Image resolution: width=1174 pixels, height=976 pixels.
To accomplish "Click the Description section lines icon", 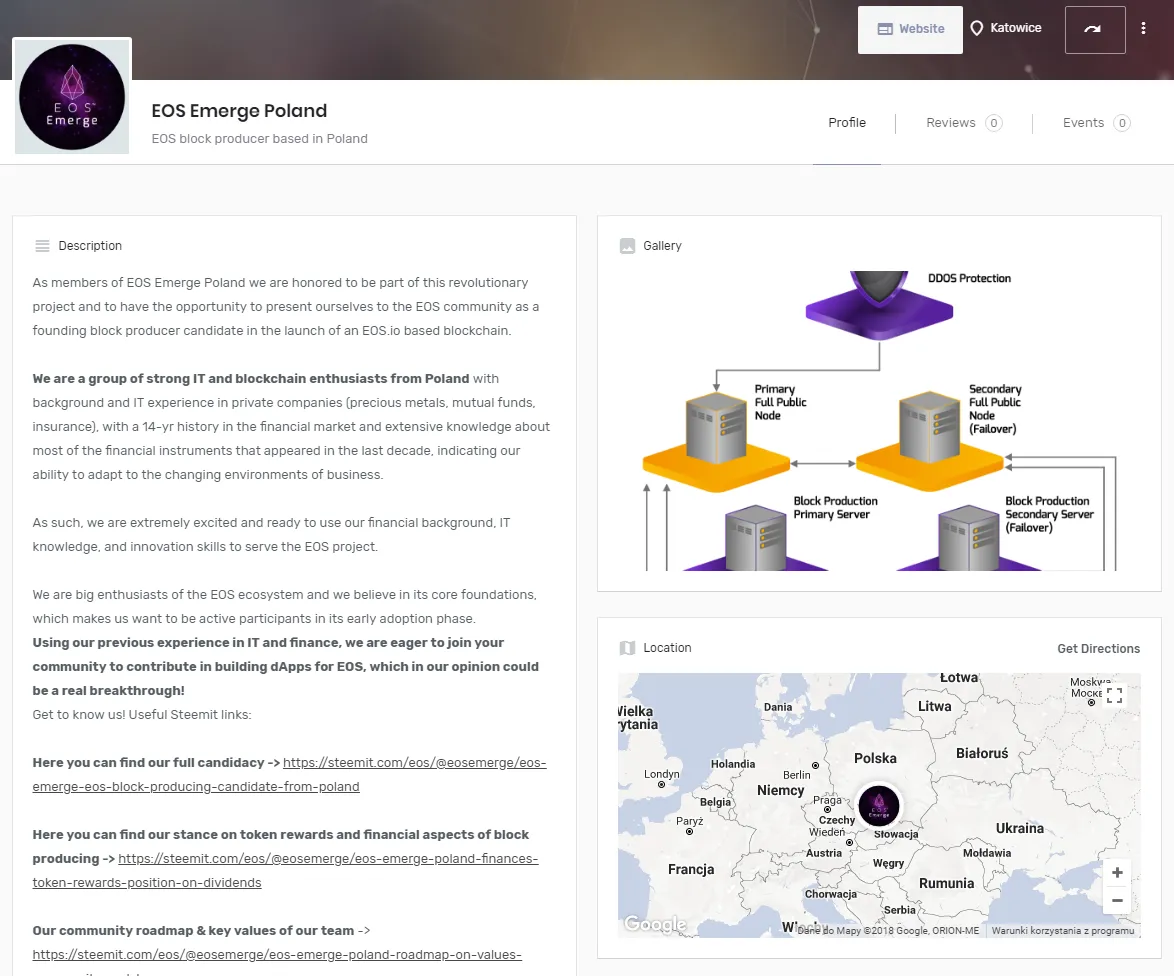I will pyautogui.click(x=43, y=245).
